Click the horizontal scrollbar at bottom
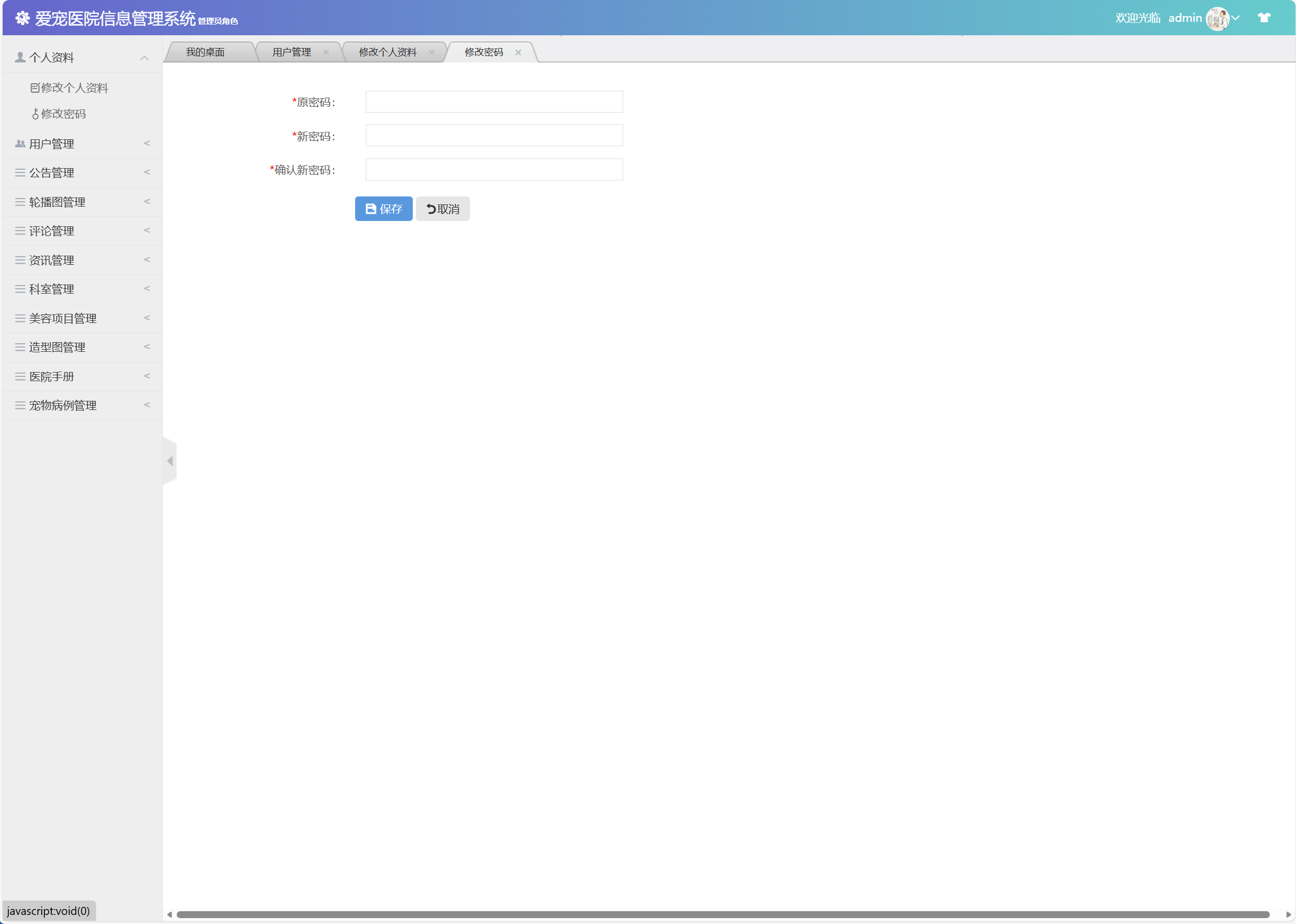Image resolution: width=1296 pixels, height=924 pixels. tap(723, 914)
